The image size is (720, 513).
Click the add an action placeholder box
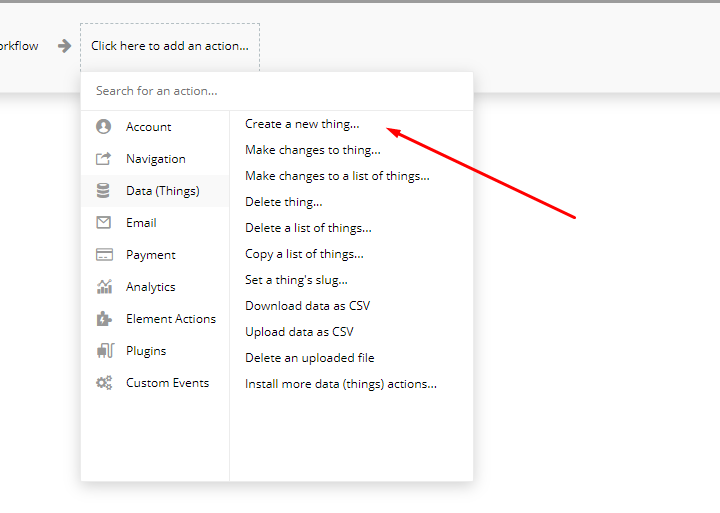click(x=170, y=46)
